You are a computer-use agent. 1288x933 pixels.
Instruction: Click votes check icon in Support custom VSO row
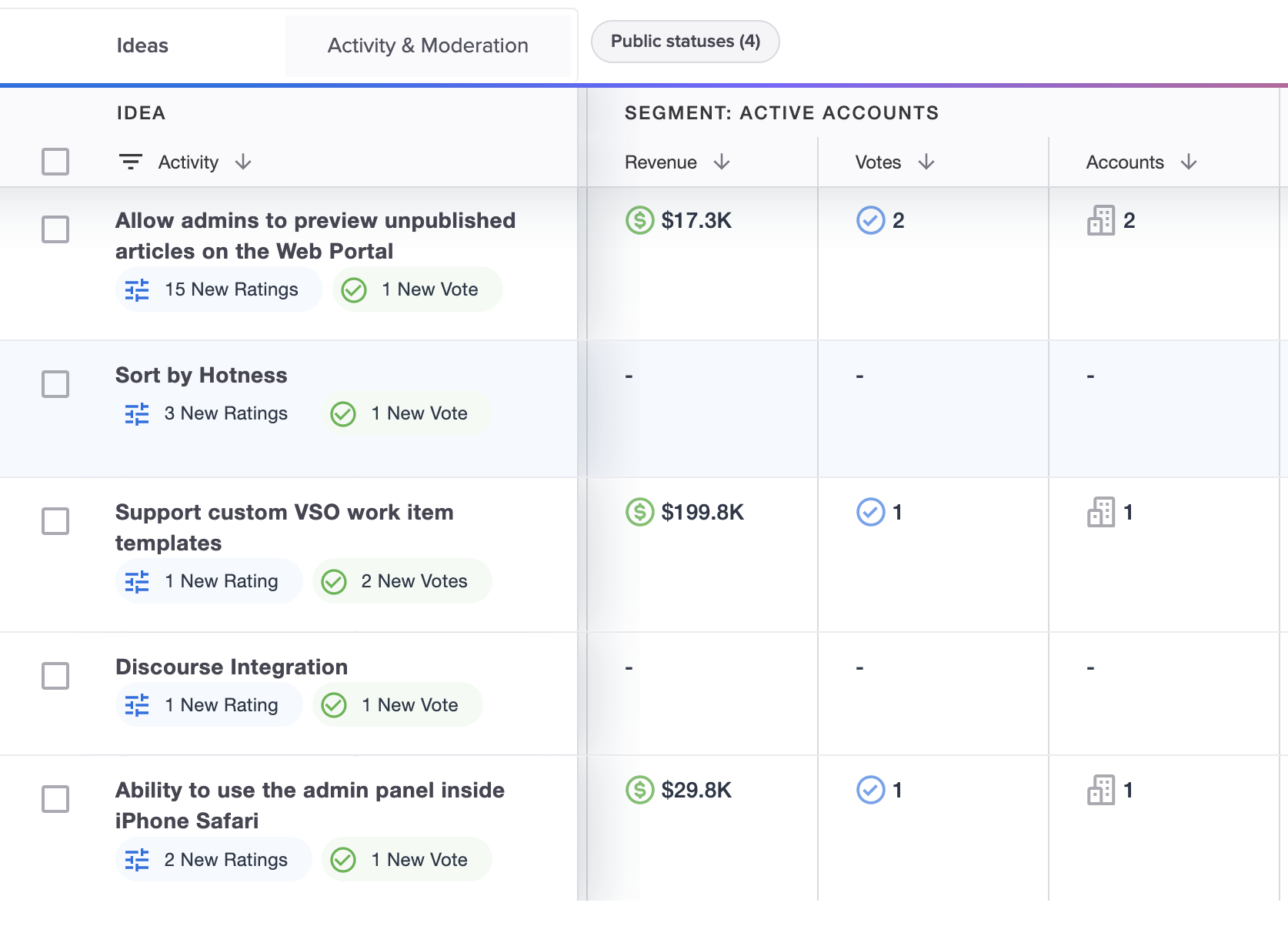pyautogui.click(x=870, y=512)
